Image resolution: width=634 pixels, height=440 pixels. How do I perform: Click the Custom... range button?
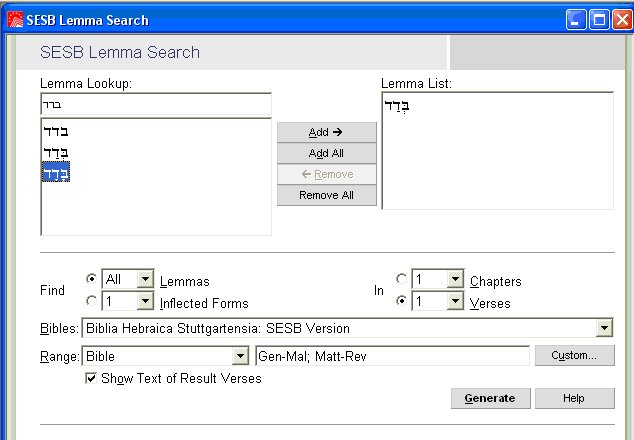574,355
